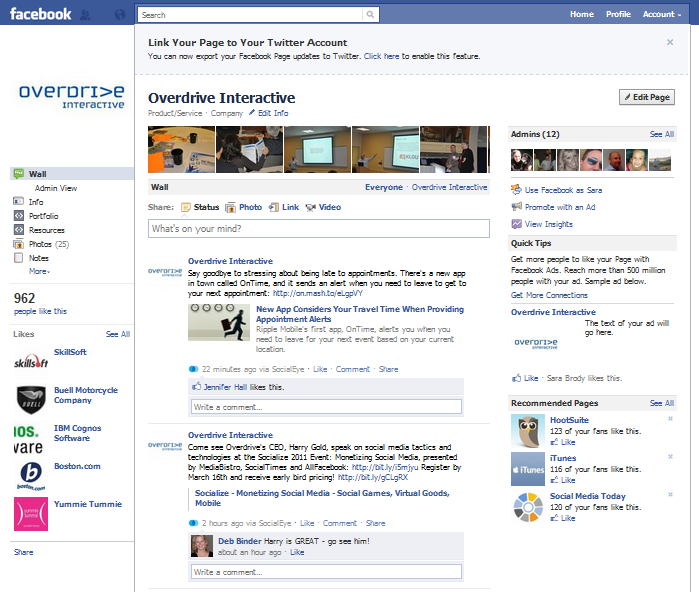Open the projector screen photo thumbnail
The height and width of the screenshot is (592, 699).
tap(317, 149)
